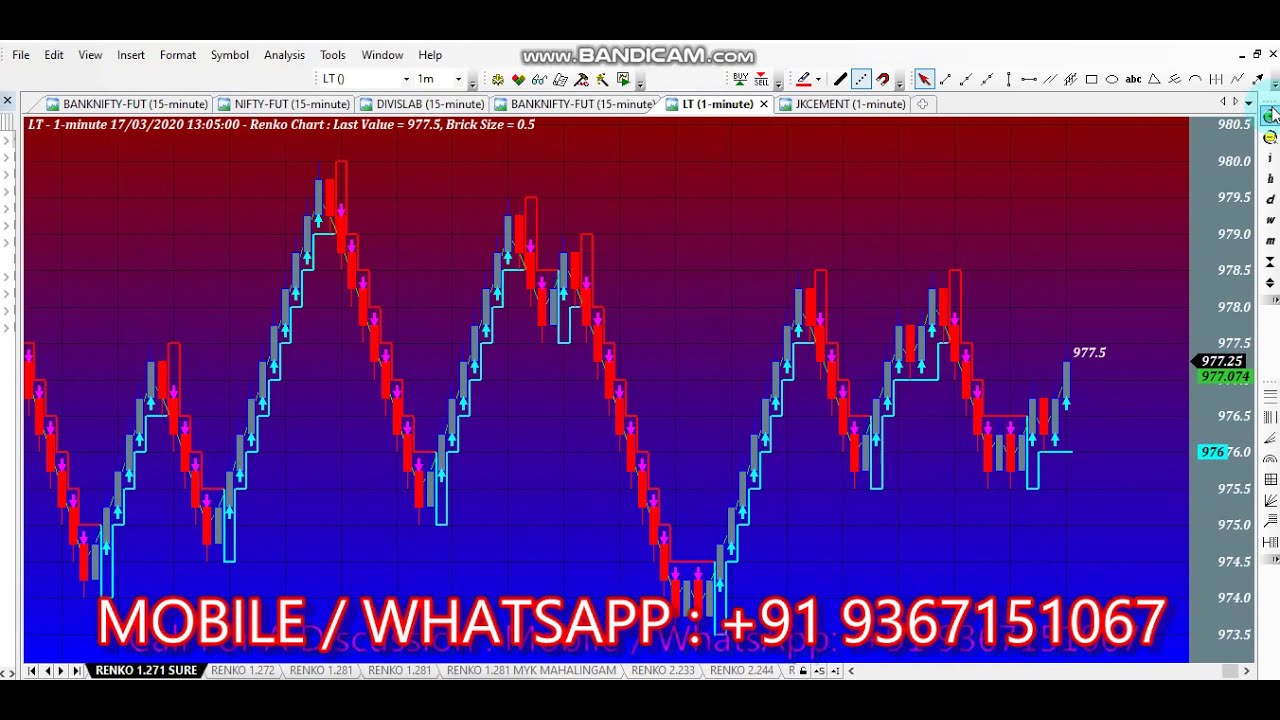
Task: Select the rectangle drawing tool
Action: pos(1092,79)
